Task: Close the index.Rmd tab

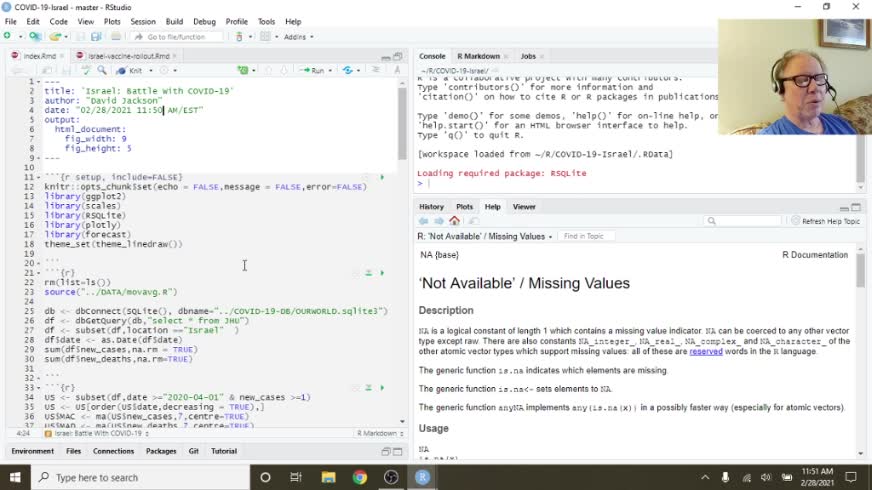Action: [x=62, y=56]
